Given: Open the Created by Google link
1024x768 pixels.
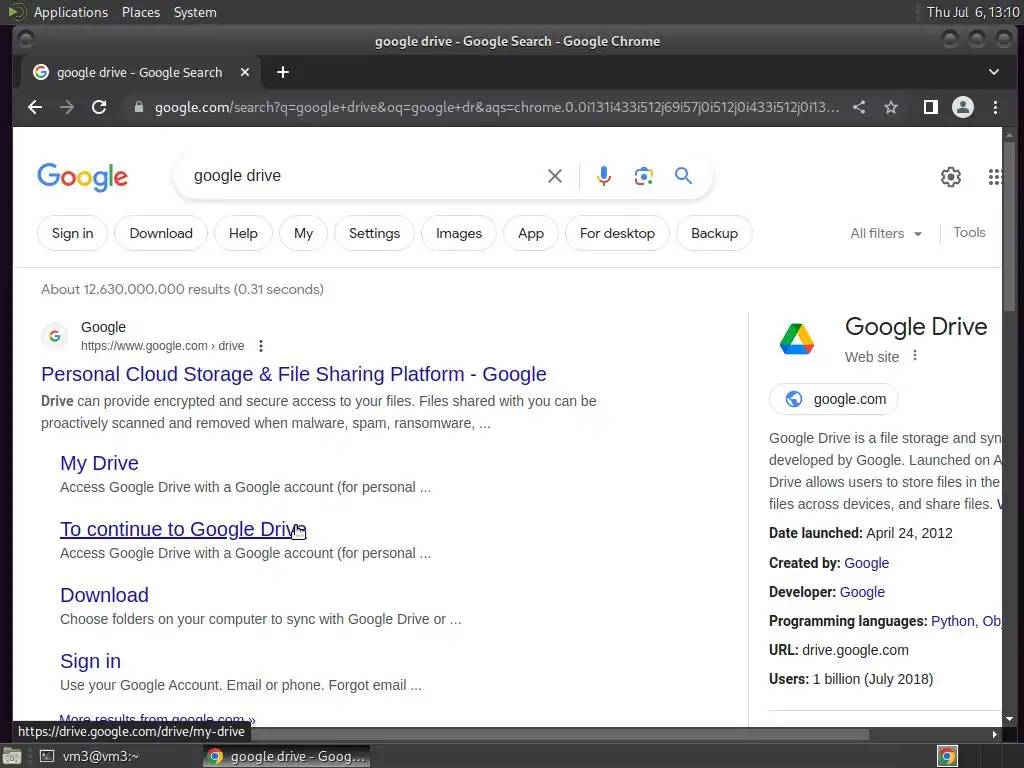Looking at the screenshot, I should [x=867, y=563].
